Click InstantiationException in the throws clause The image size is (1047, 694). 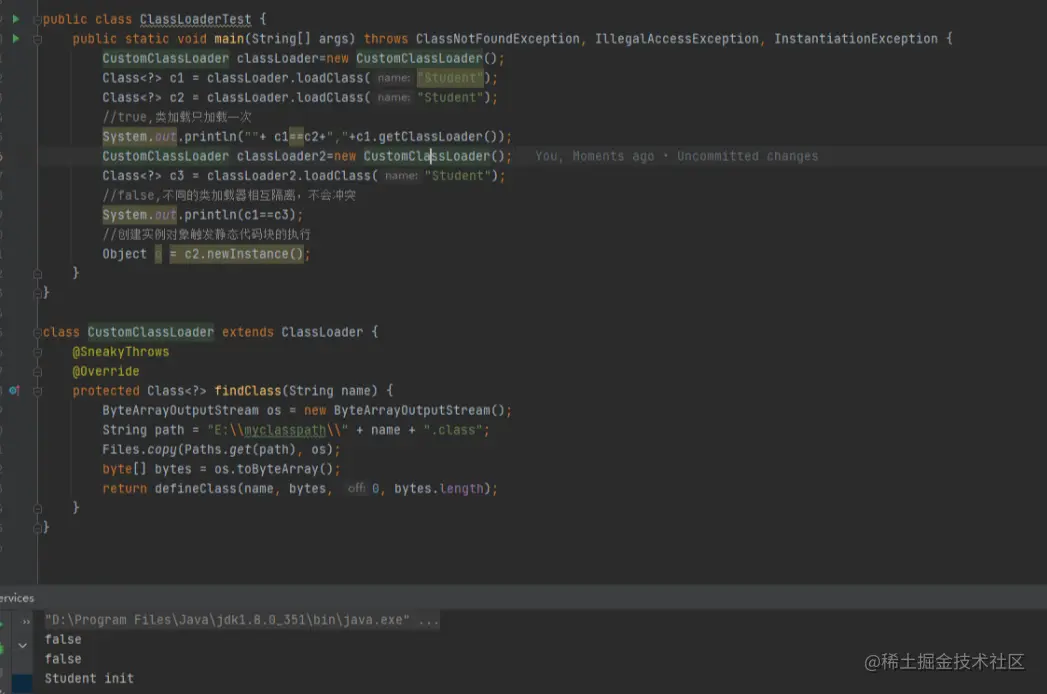855,39
